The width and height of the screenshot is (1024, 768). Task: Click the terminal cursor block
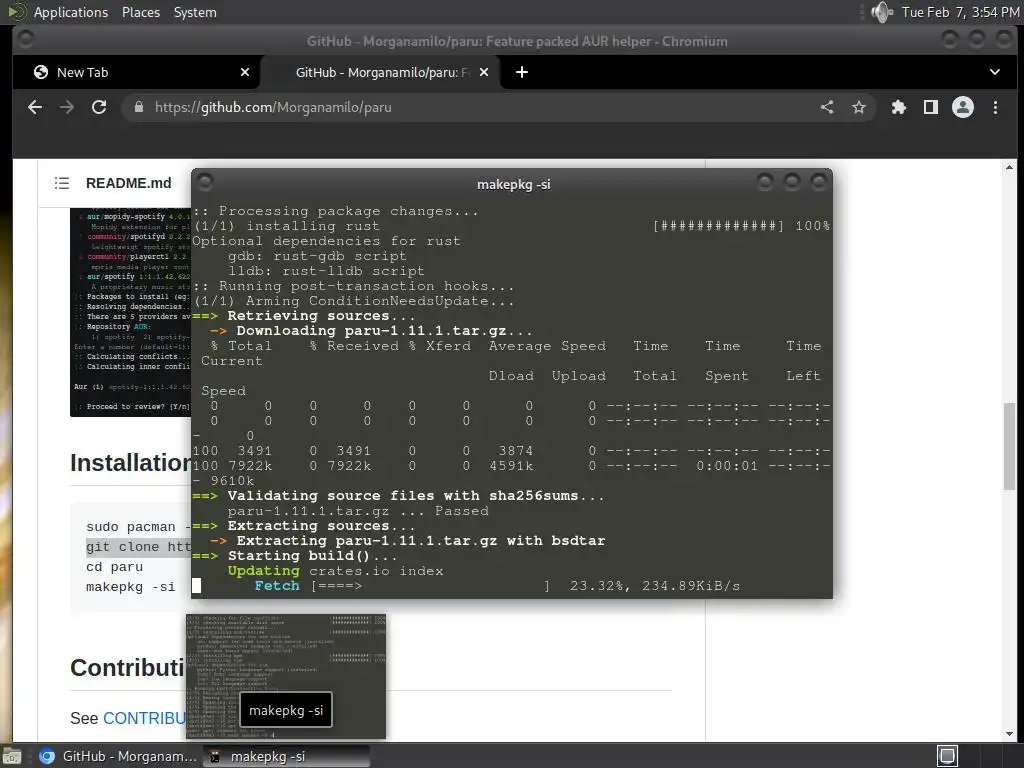pyautogui.click(x=197, y=586)
